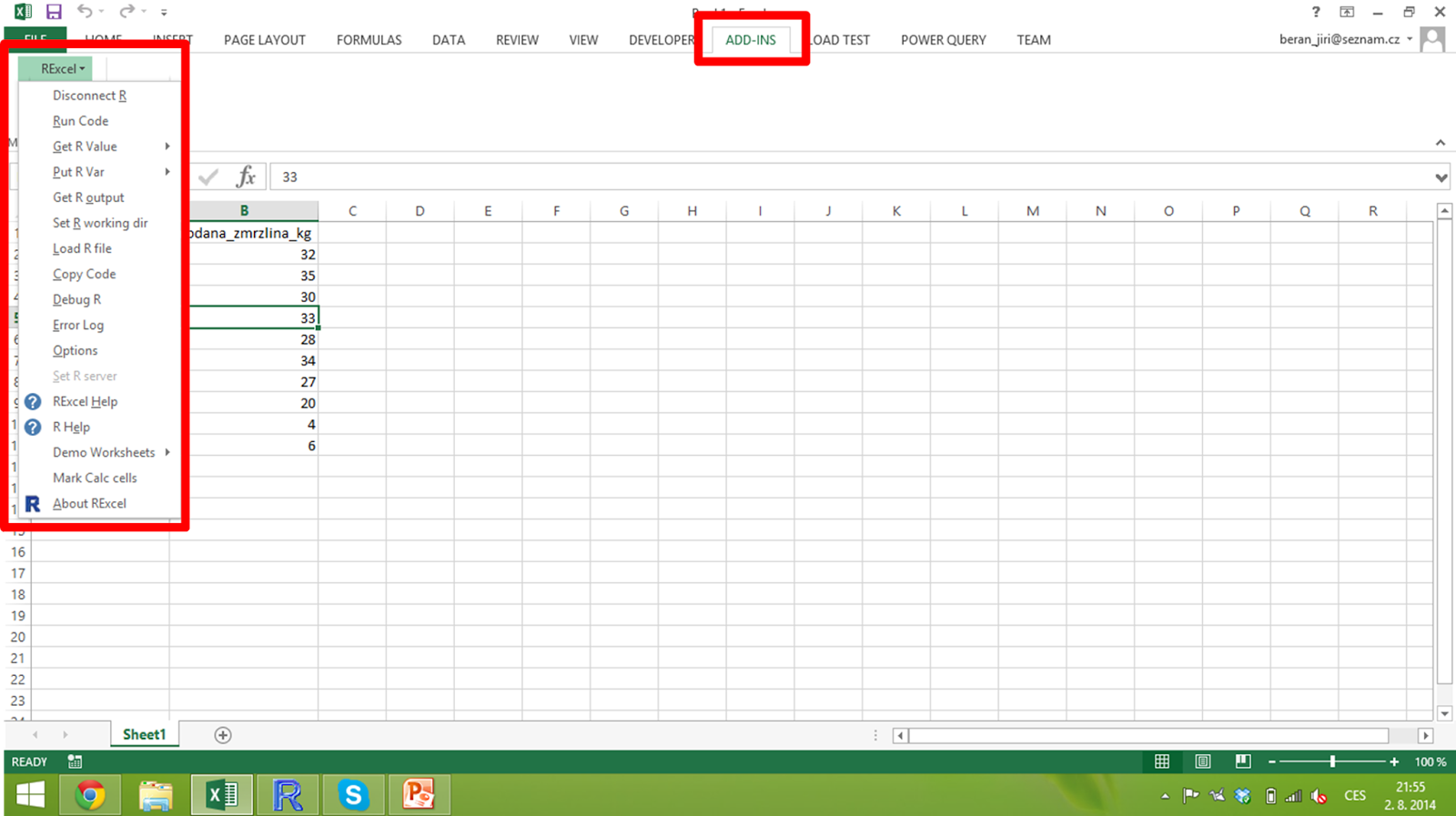Select column D header
This screenshot has height=816, width=1456.
(x=420, y=211)
